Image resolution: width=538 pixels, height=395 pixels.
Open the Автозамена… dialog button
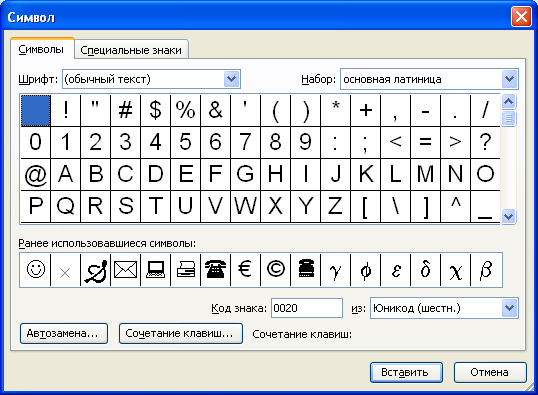[x=64, y=333]
